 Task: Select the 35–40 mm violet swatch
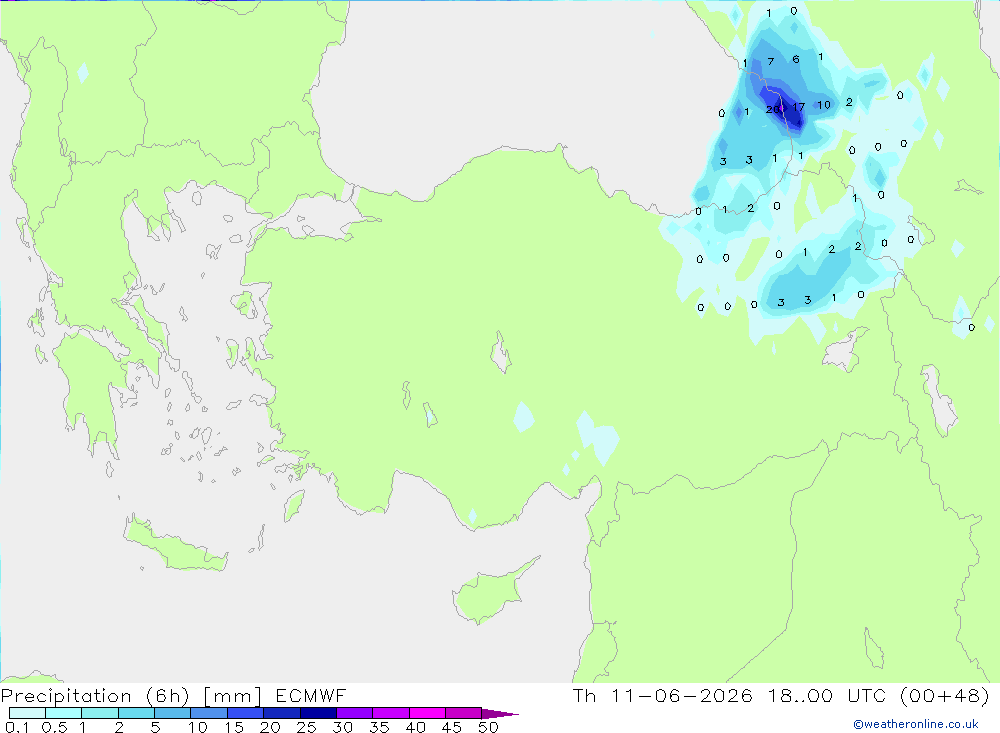(x=391, y=713)
